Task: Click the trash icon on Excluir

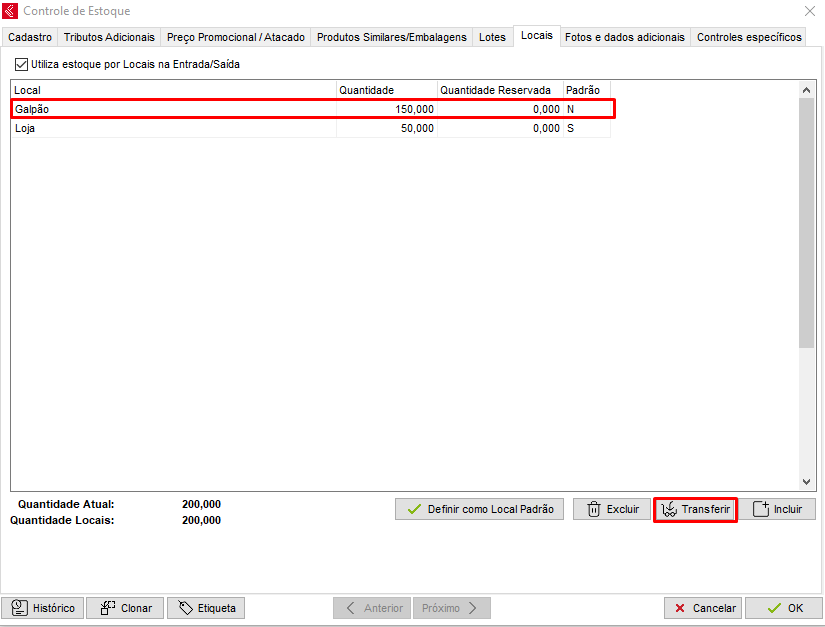Action: pyautogui.click(x=593, y=509)
